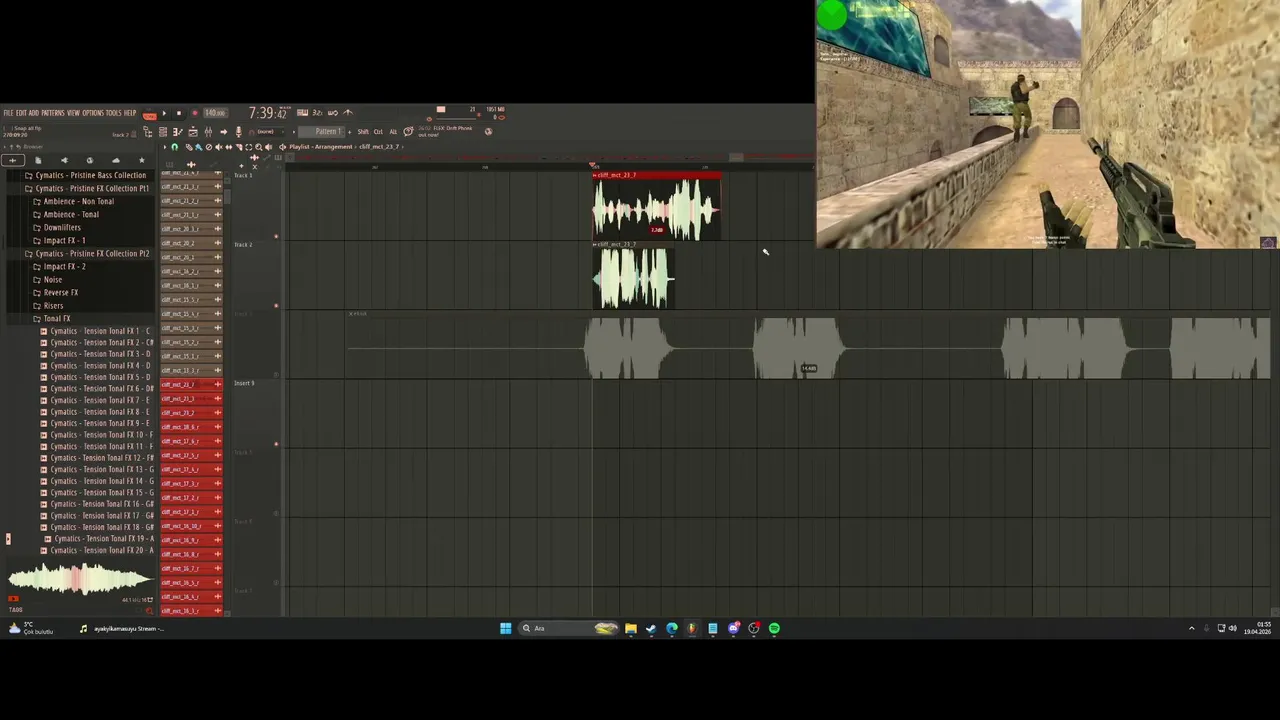
Task: Click the microphone recording icon
Action: [239, 131]
